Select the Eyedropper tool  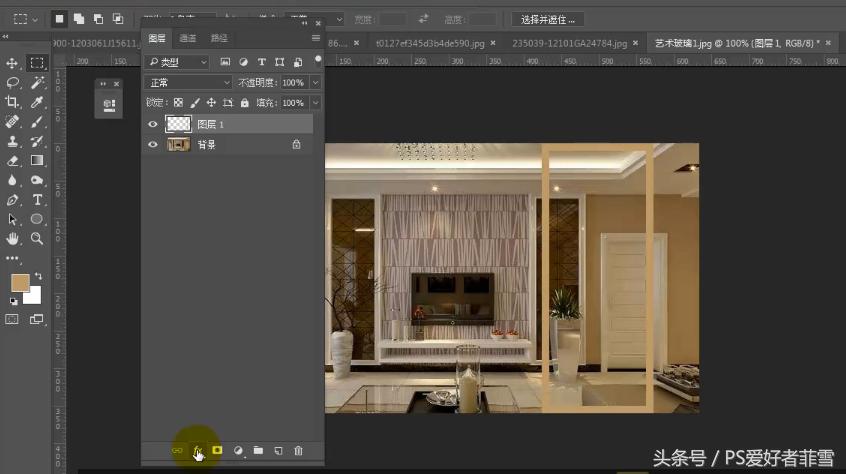(37, 102)
